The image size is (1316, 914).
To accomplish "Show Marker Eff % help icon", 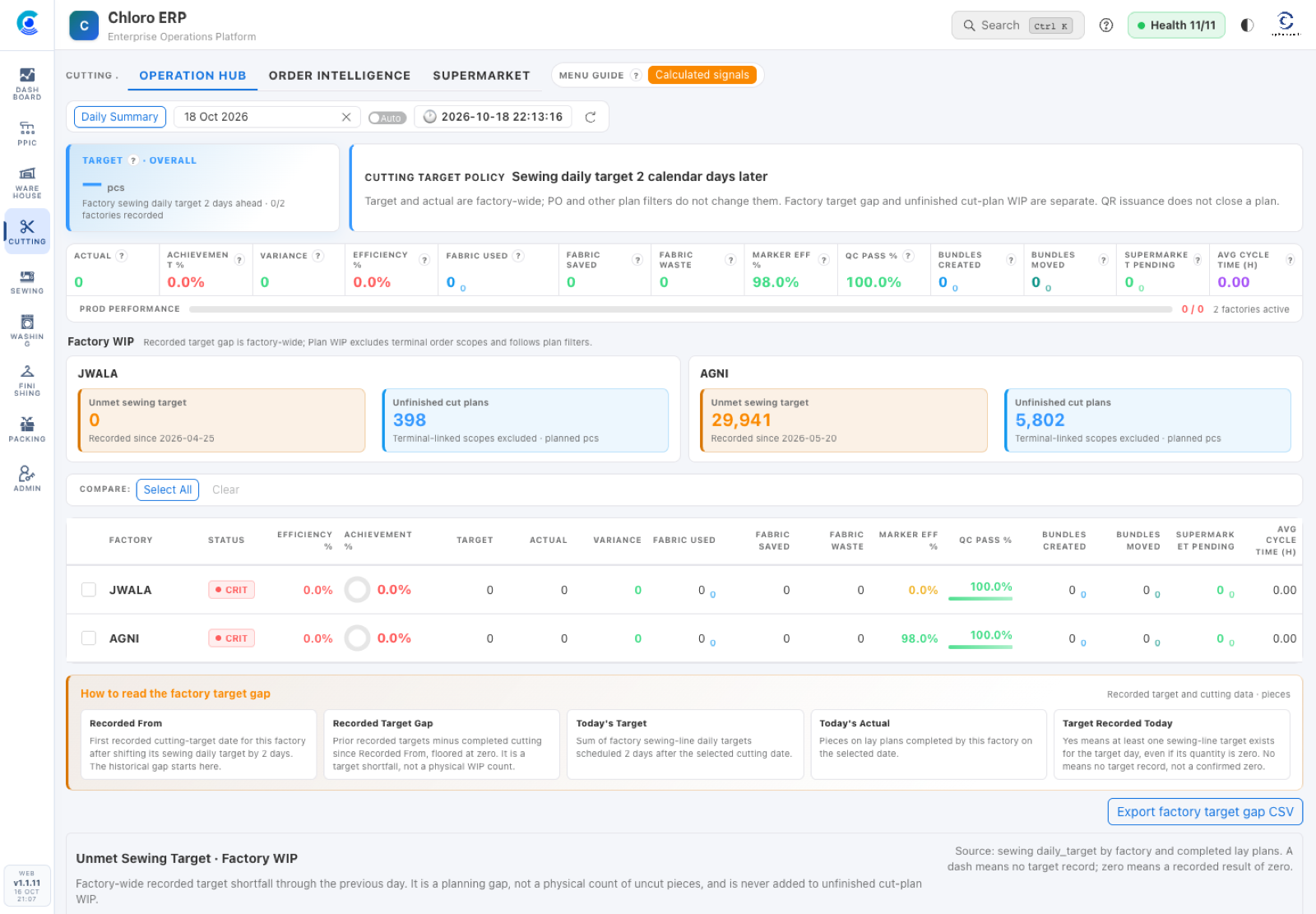I will point(823,260).
